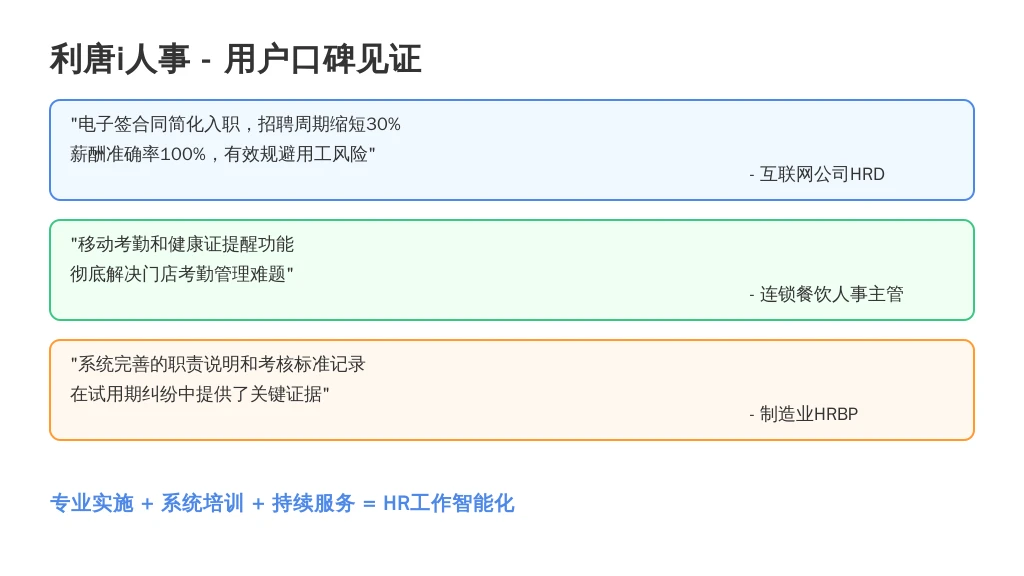
Task: Click the blue text 系统培训
Action: tap(202, 504)
